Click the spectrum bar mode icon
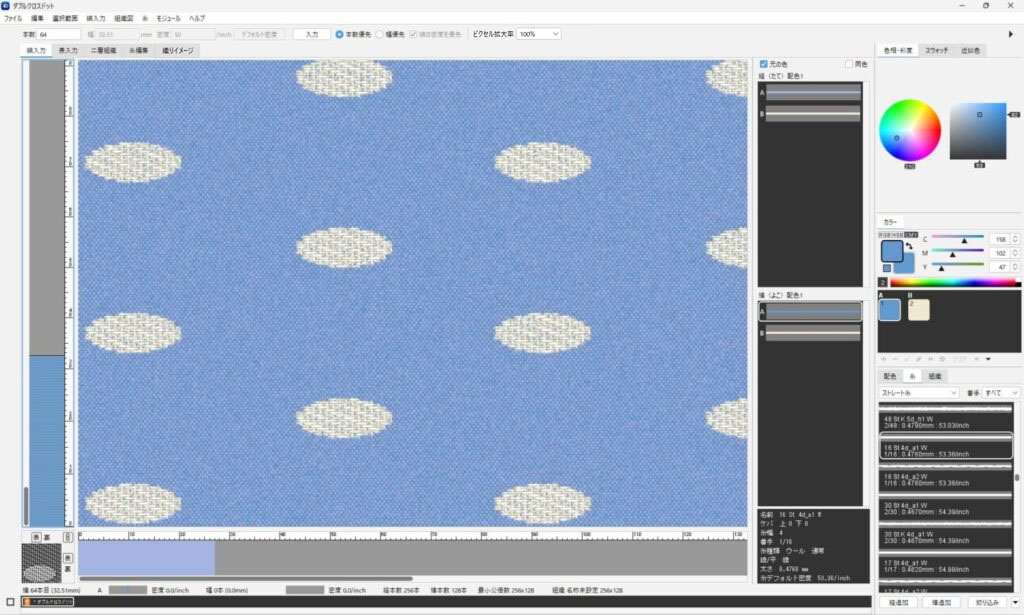 pos(883,282)
